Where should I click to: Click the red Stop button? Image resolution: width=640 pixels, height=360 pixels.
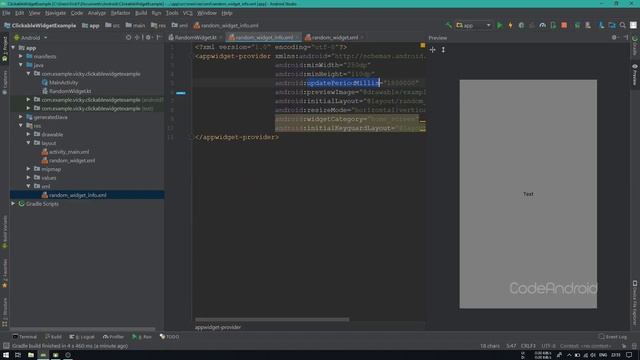[x=564, y=25]
